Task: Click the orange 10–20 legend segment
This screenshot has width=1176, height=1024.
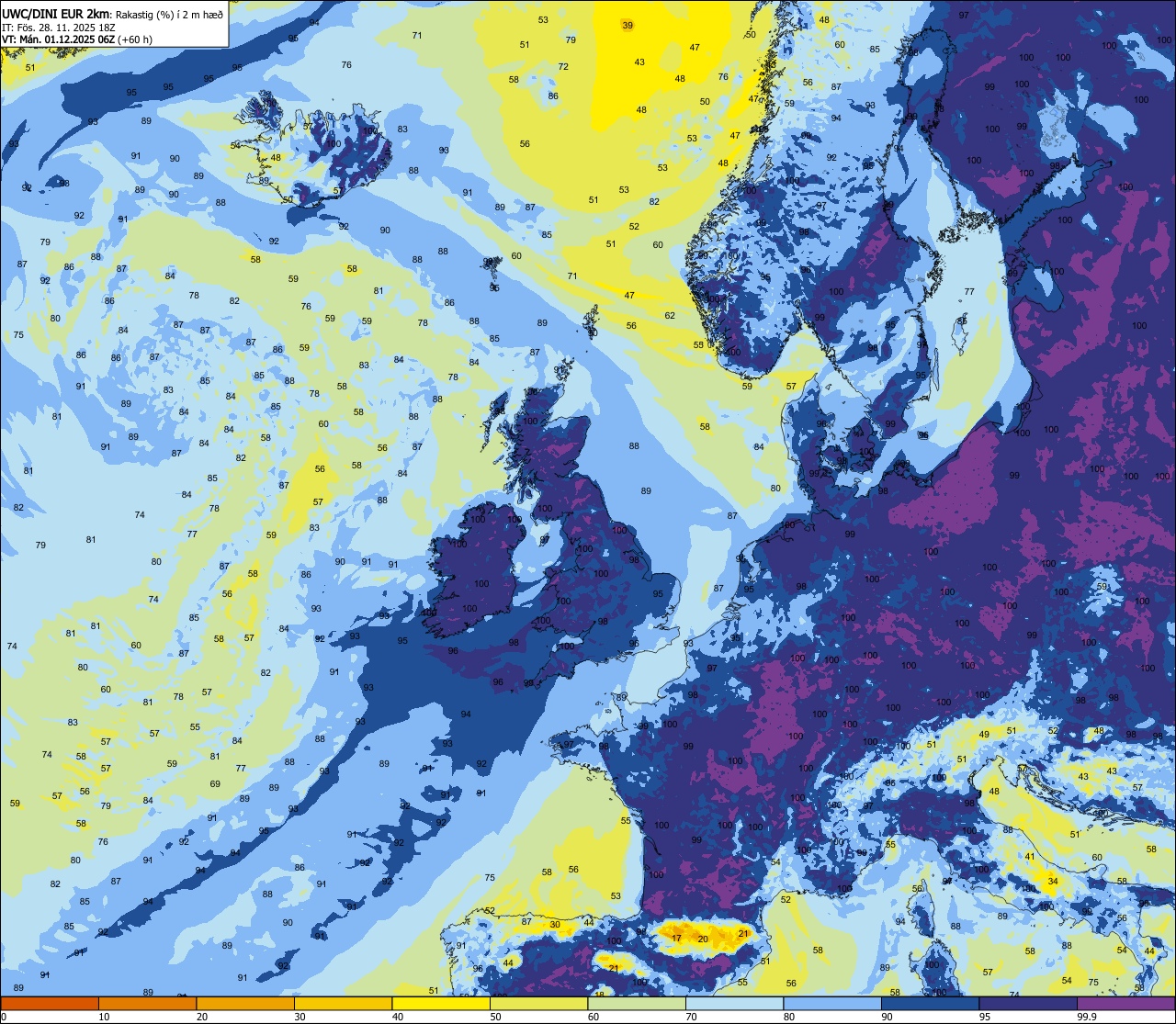Action: tap(147, 1003)
